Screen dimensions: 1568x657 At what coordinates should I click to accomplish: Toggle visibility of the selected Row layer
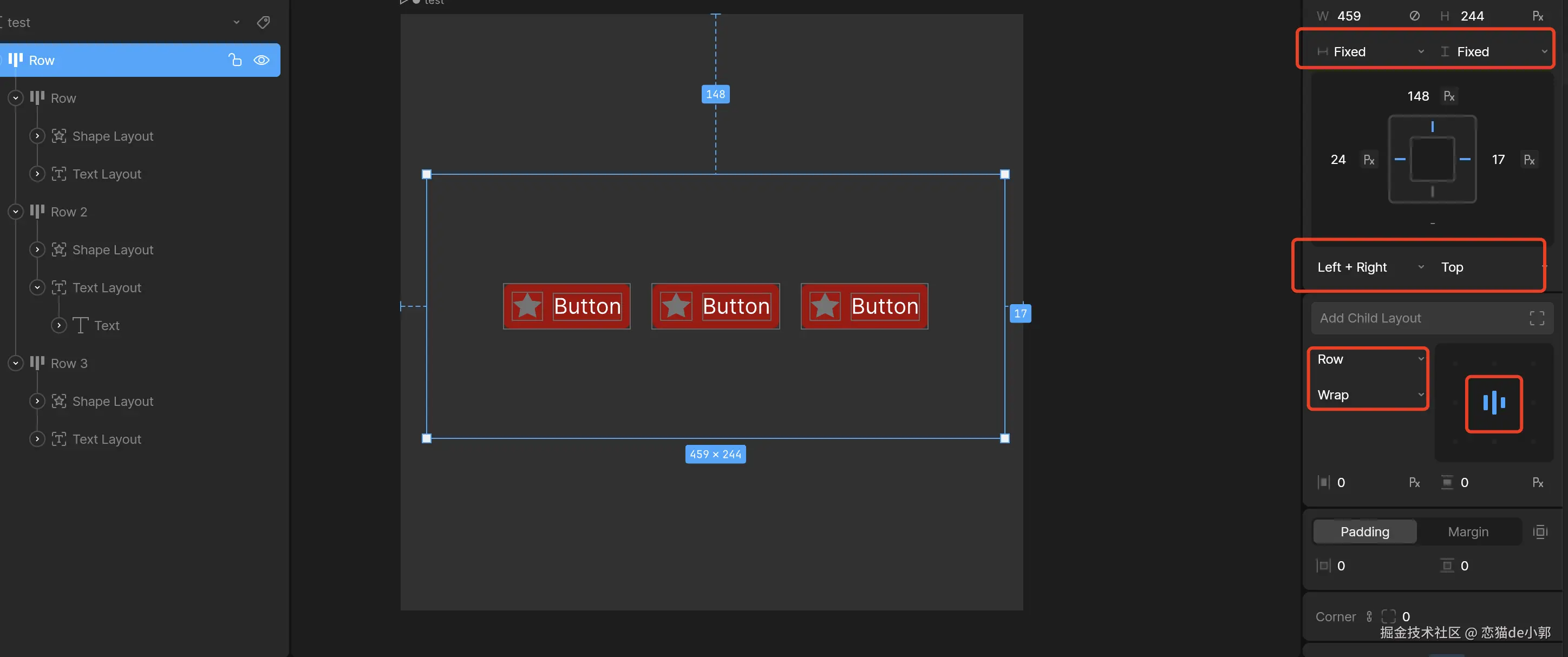(x=262, y=60)
